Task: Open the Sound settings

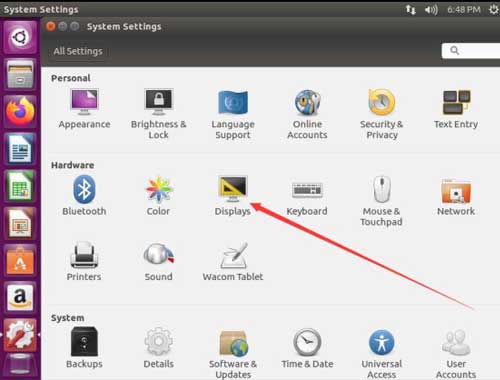Action: [x=159, y=261]
